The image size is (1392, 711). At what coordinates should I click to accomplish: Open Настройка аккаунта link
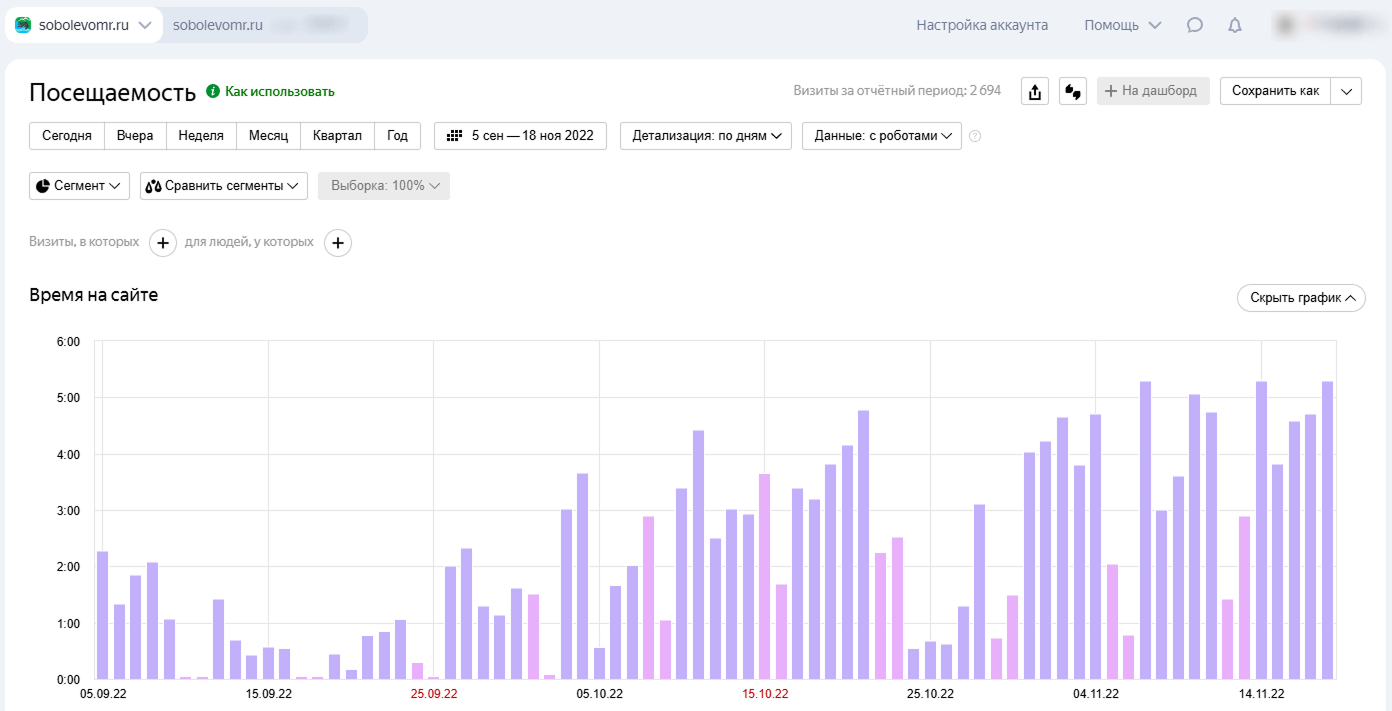[x=982, y=25]
